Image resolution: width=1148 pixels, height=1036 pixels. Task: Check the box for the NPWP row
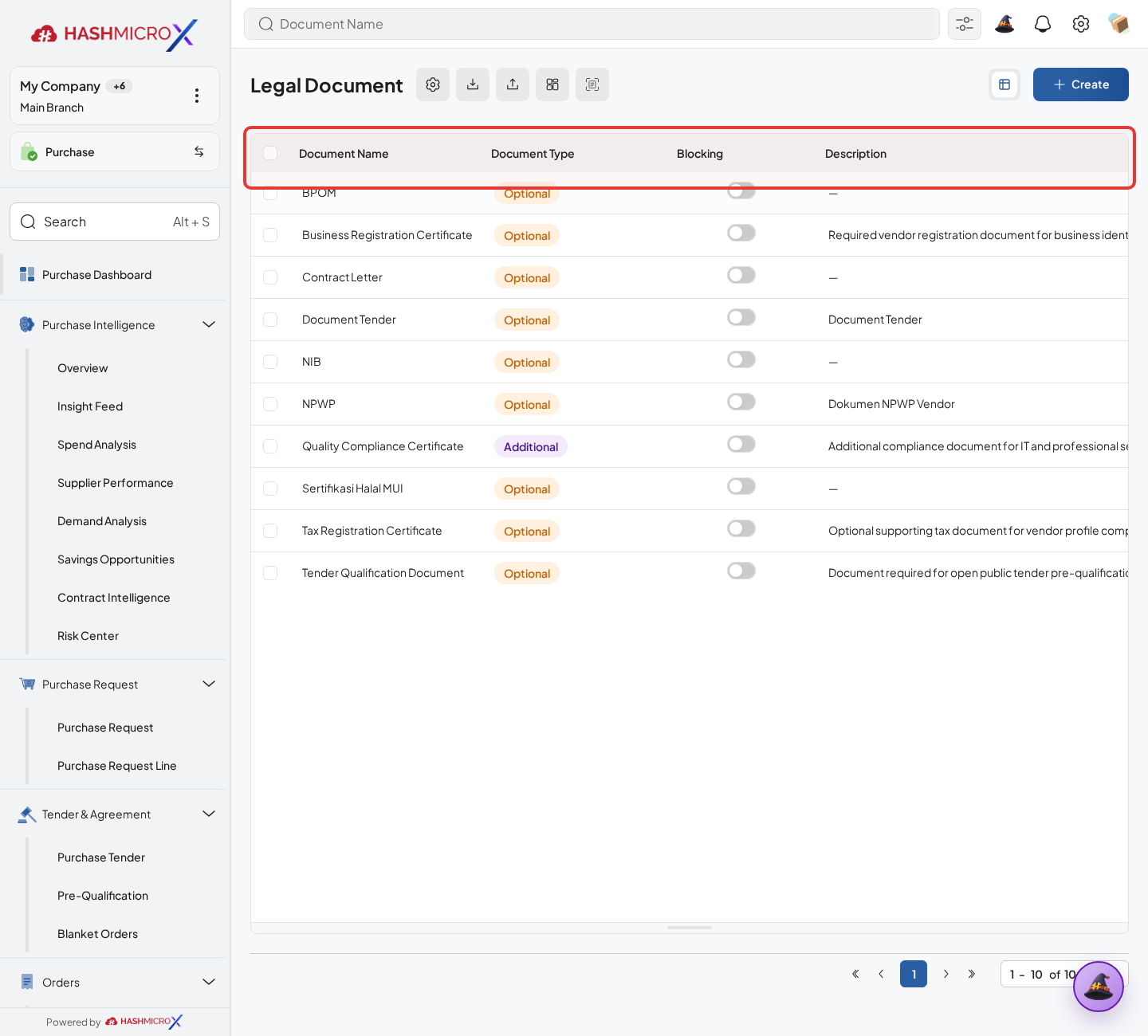270,404
